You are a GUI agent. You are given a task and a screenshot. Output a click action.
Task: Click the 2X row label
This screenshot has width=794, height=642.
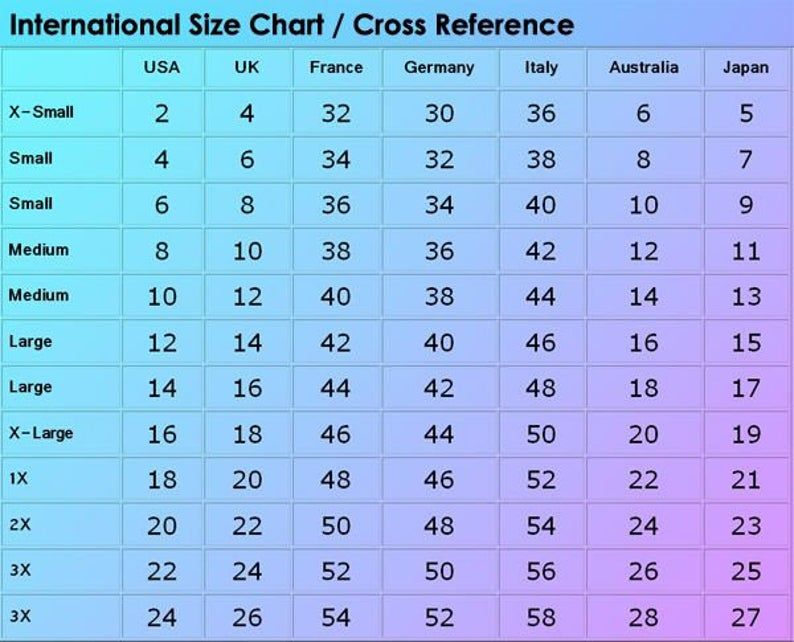tap(19, 525)
